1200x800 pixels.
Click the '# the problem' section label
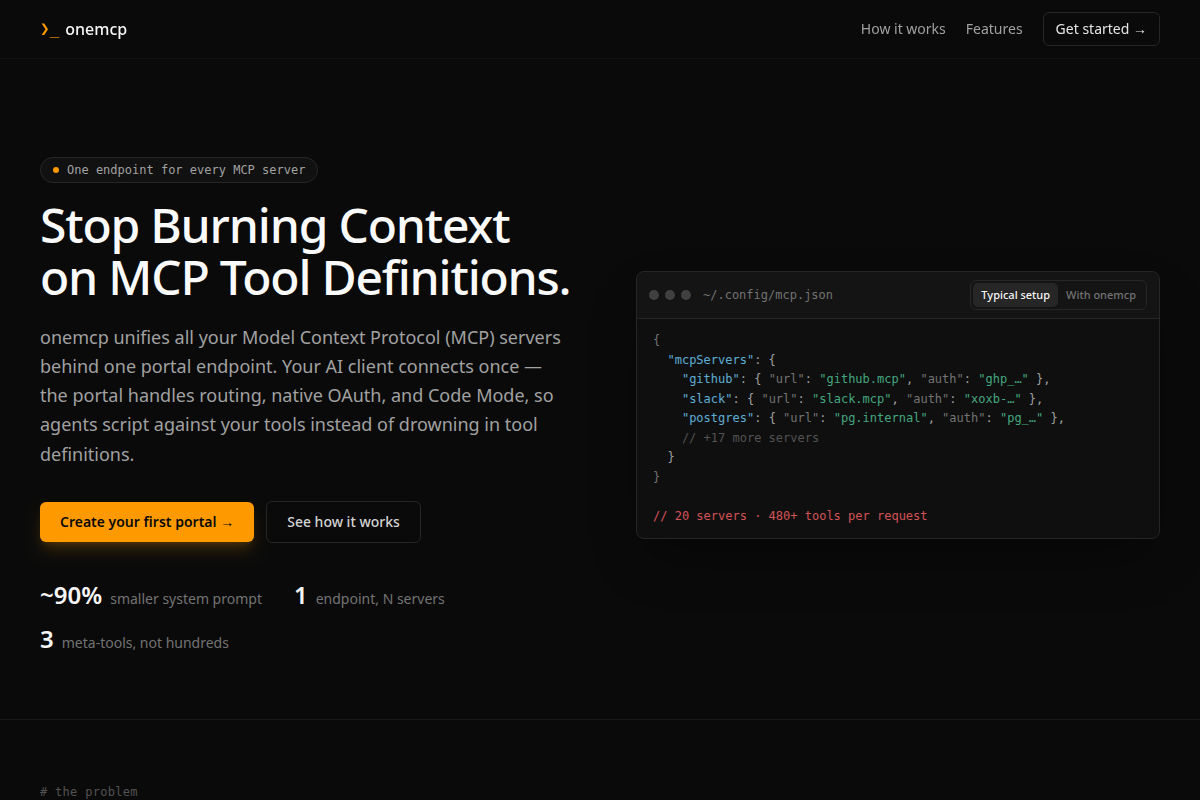click(89, 791)
